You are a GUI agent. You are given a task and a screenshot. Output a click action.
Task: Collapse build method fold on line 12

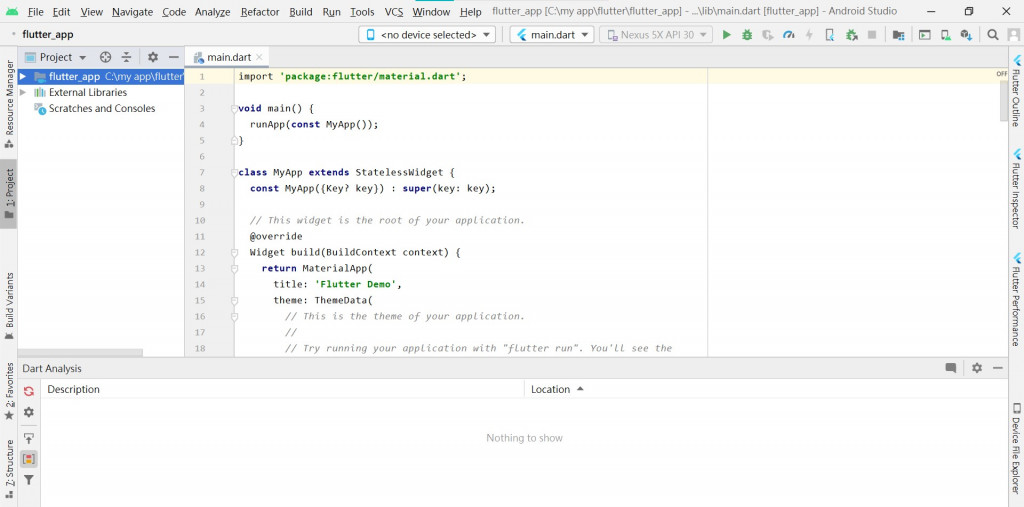point(234,252)
